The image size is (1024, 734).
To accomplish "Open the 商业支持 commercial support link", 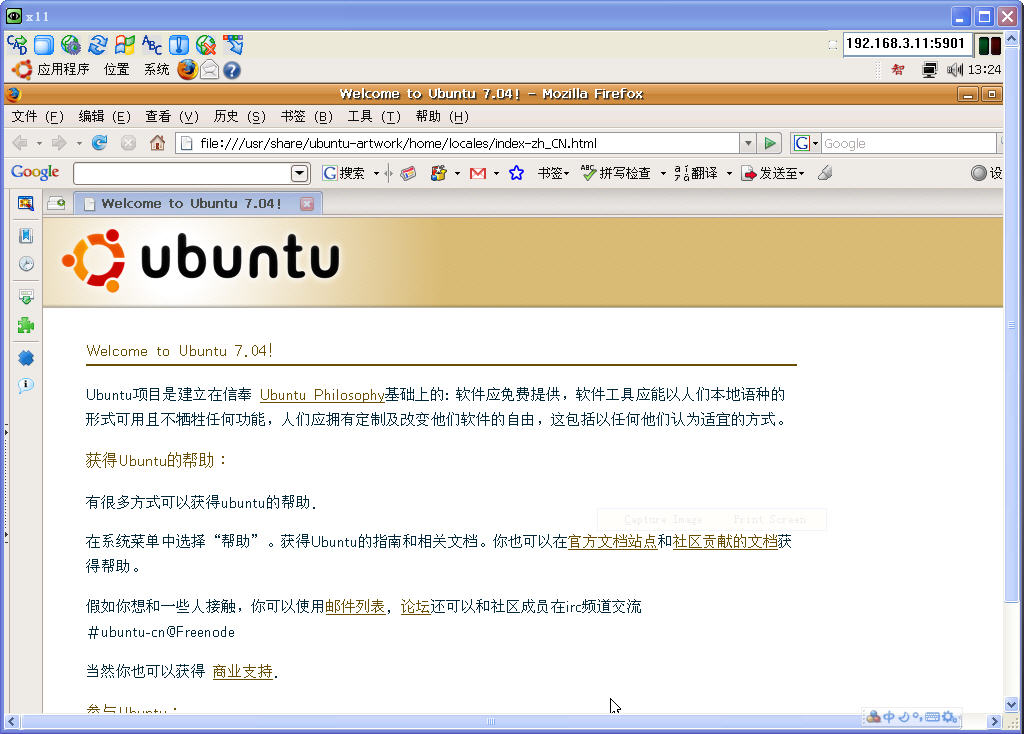I will (x=242, y=671).
